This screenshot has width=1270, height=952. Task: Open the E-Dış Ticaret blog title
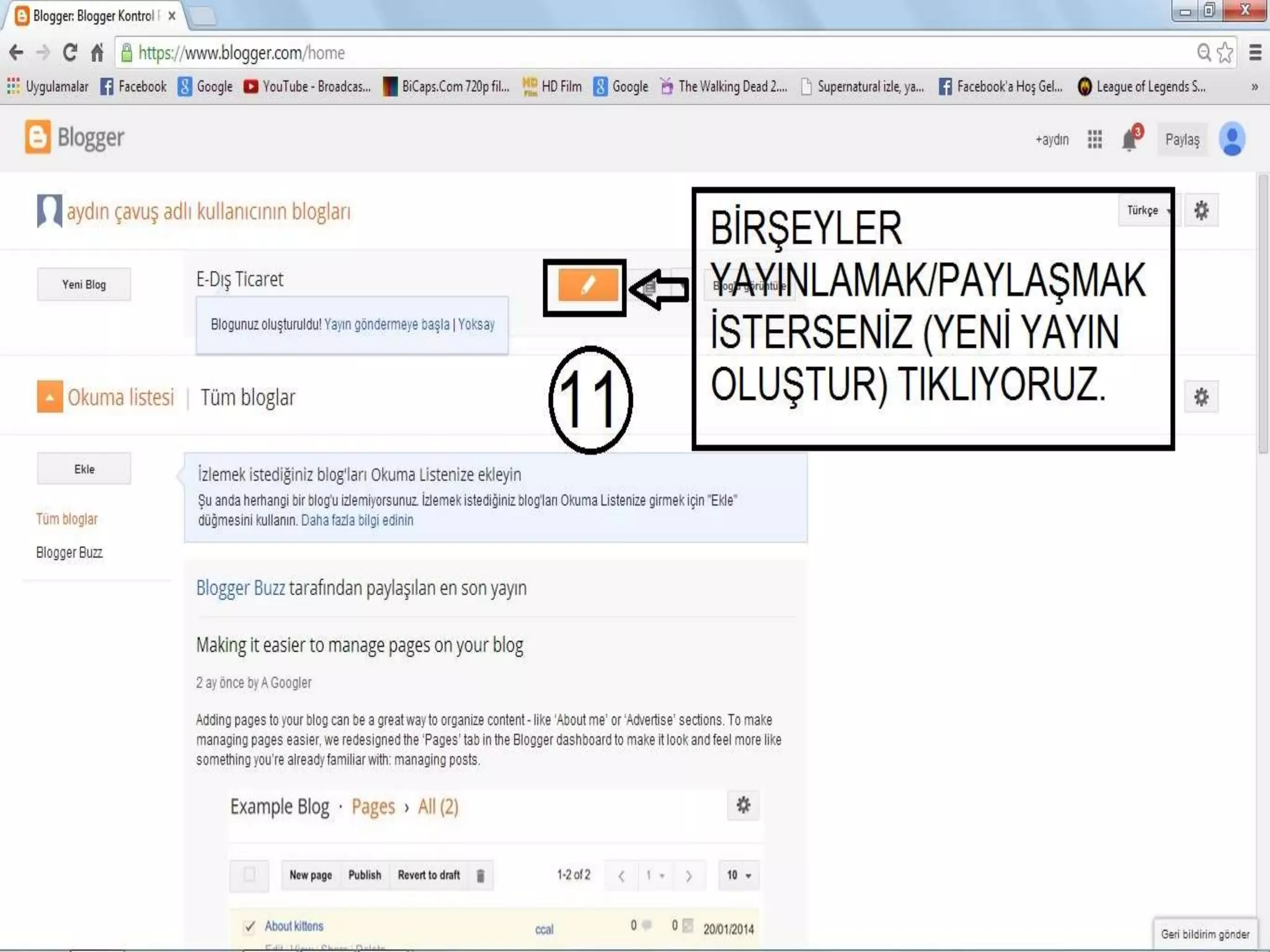[239, 280]
